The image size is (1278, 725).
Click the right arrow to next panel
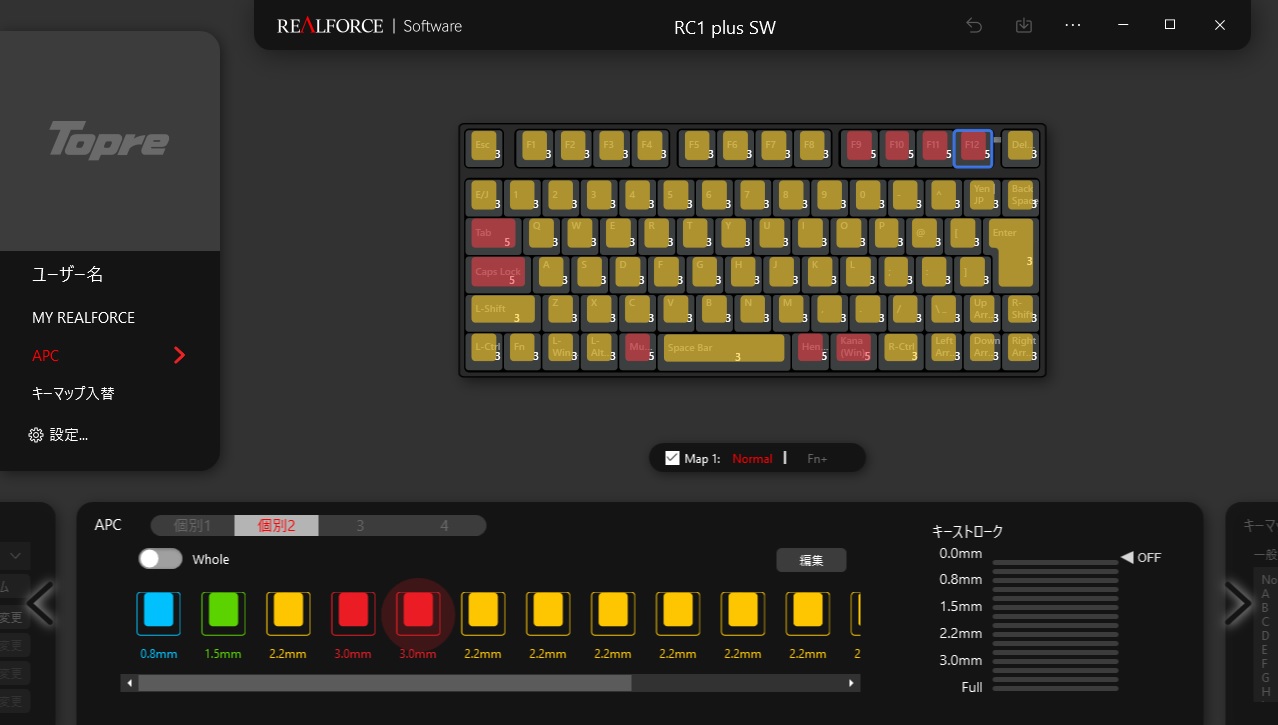tap(1237, 603)
